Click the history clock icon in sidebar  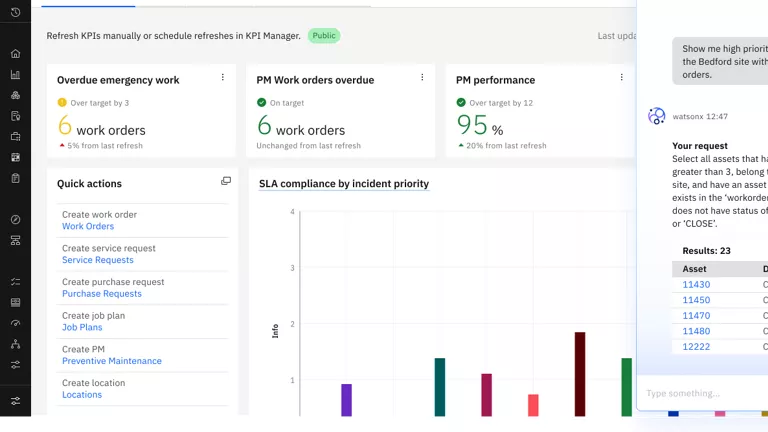[15, 12]
